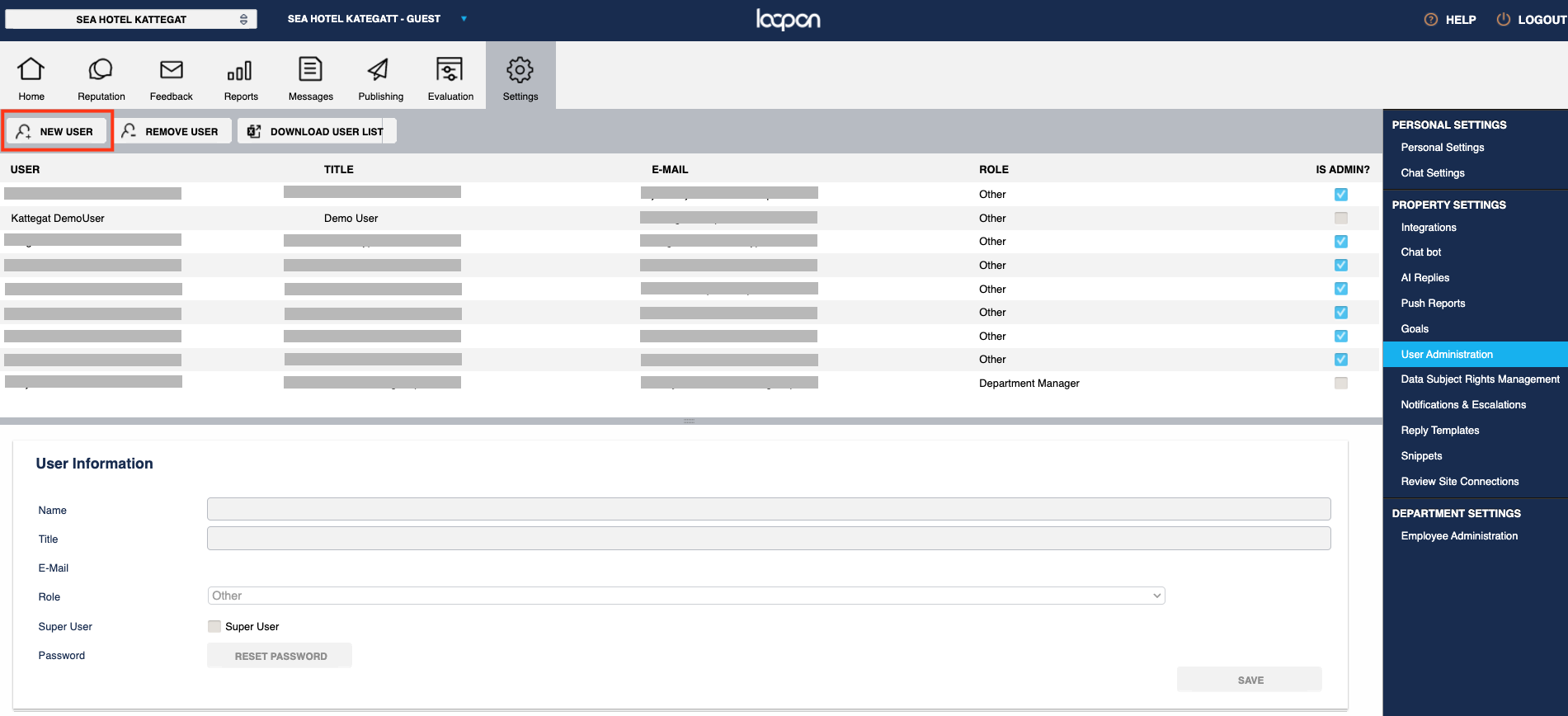
Task: Click the Download User List button
Action: (x=317, y=131)
